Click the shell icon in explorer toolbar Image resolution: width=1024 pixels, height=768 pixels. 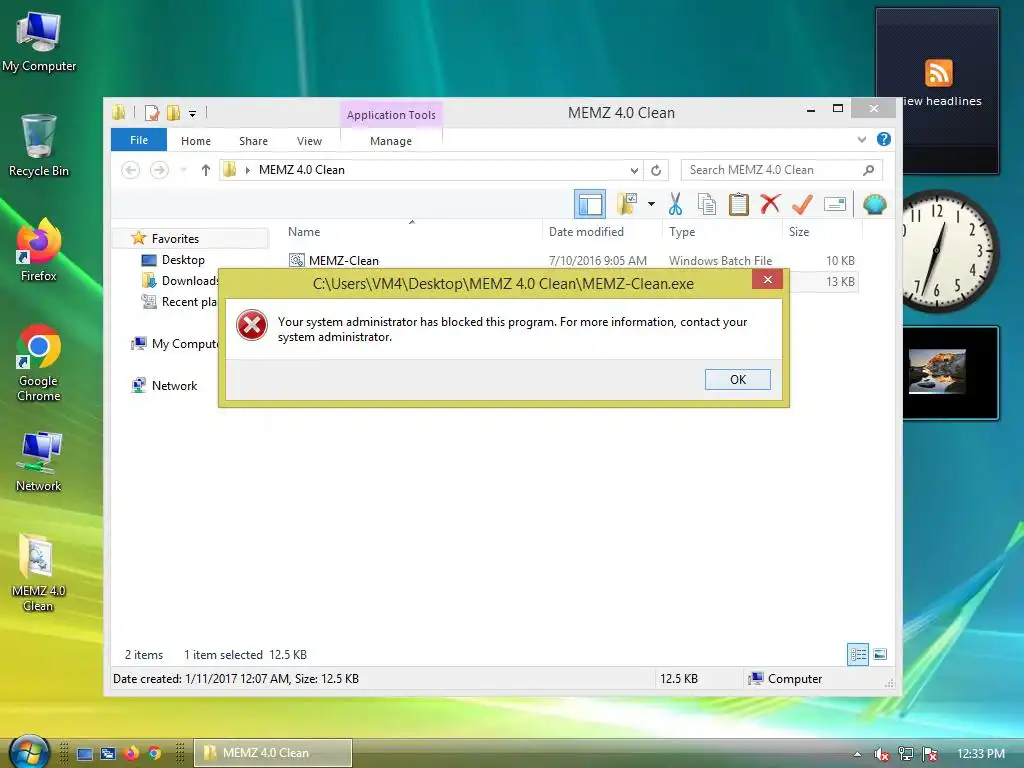coord(874,204)
